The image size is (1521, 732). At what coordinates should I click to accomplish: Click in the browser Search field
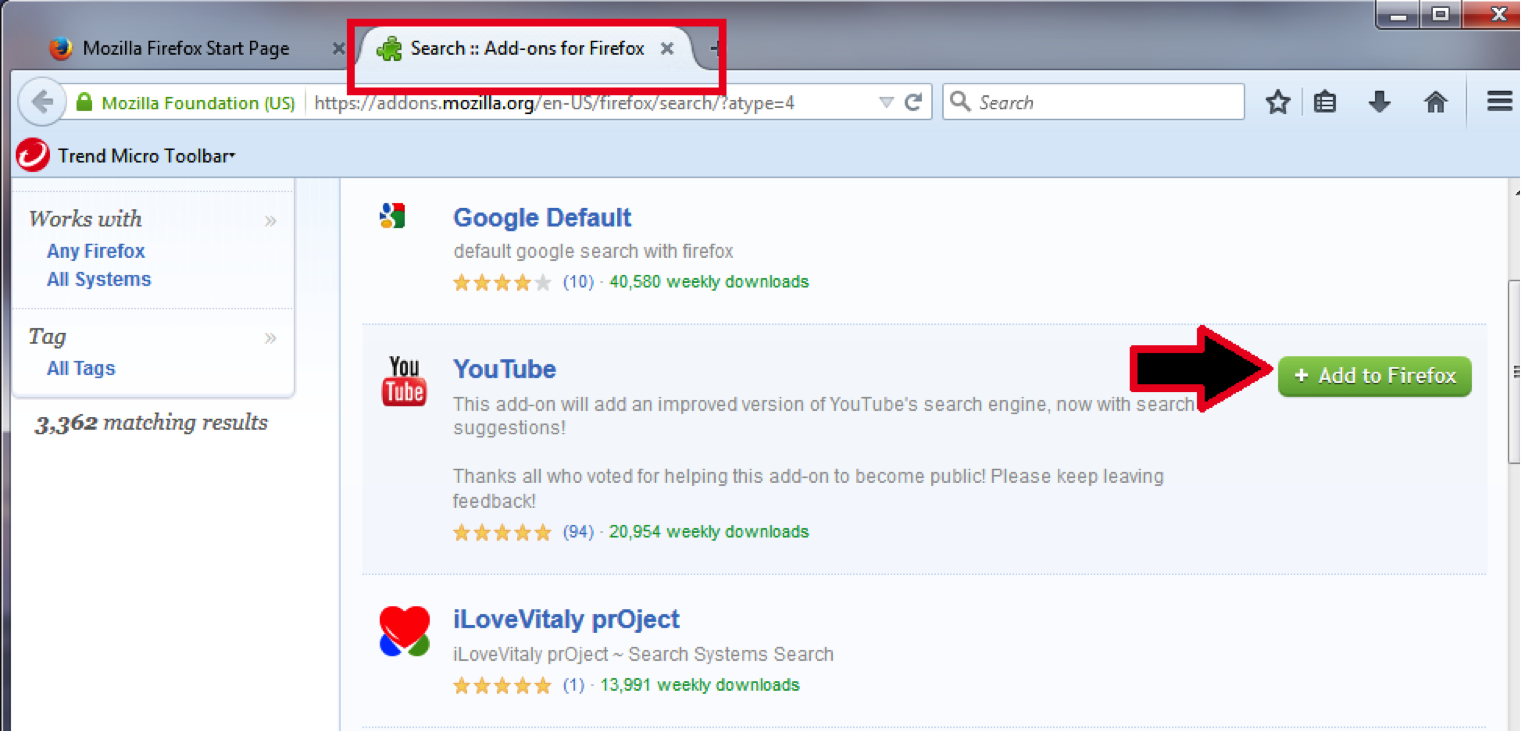pos(1093,102)
